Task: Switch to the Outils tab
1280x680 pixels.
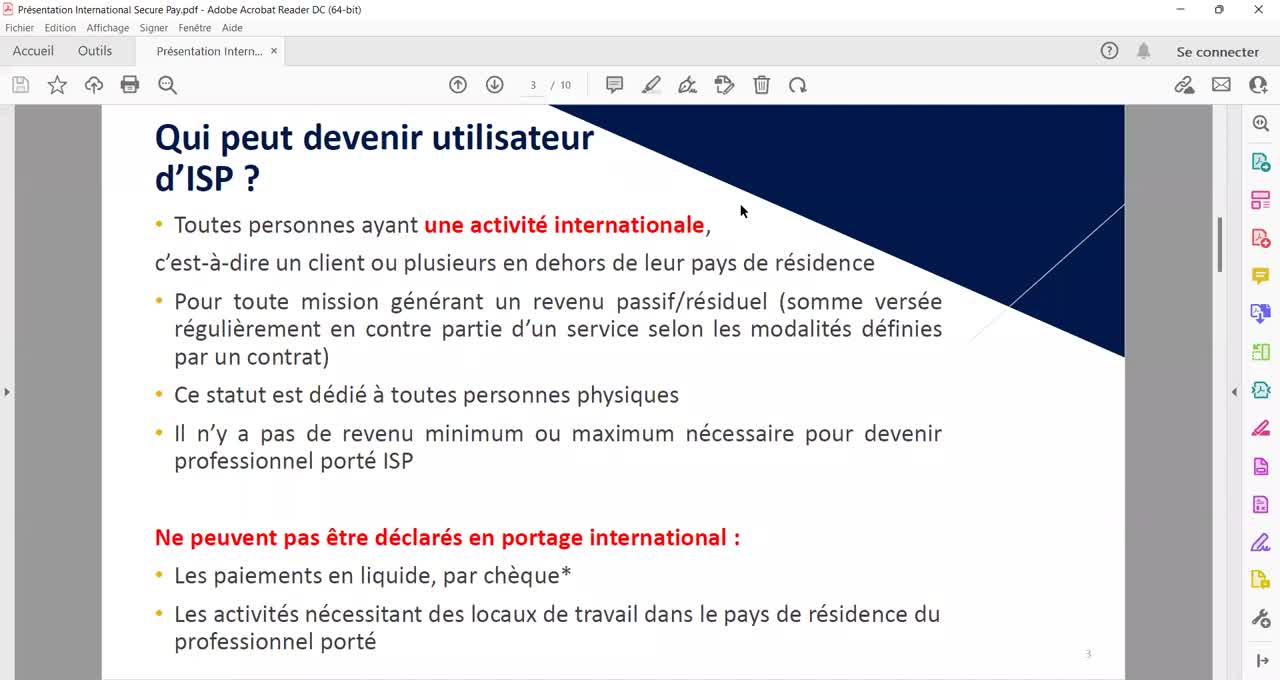Action: point(95,51)
